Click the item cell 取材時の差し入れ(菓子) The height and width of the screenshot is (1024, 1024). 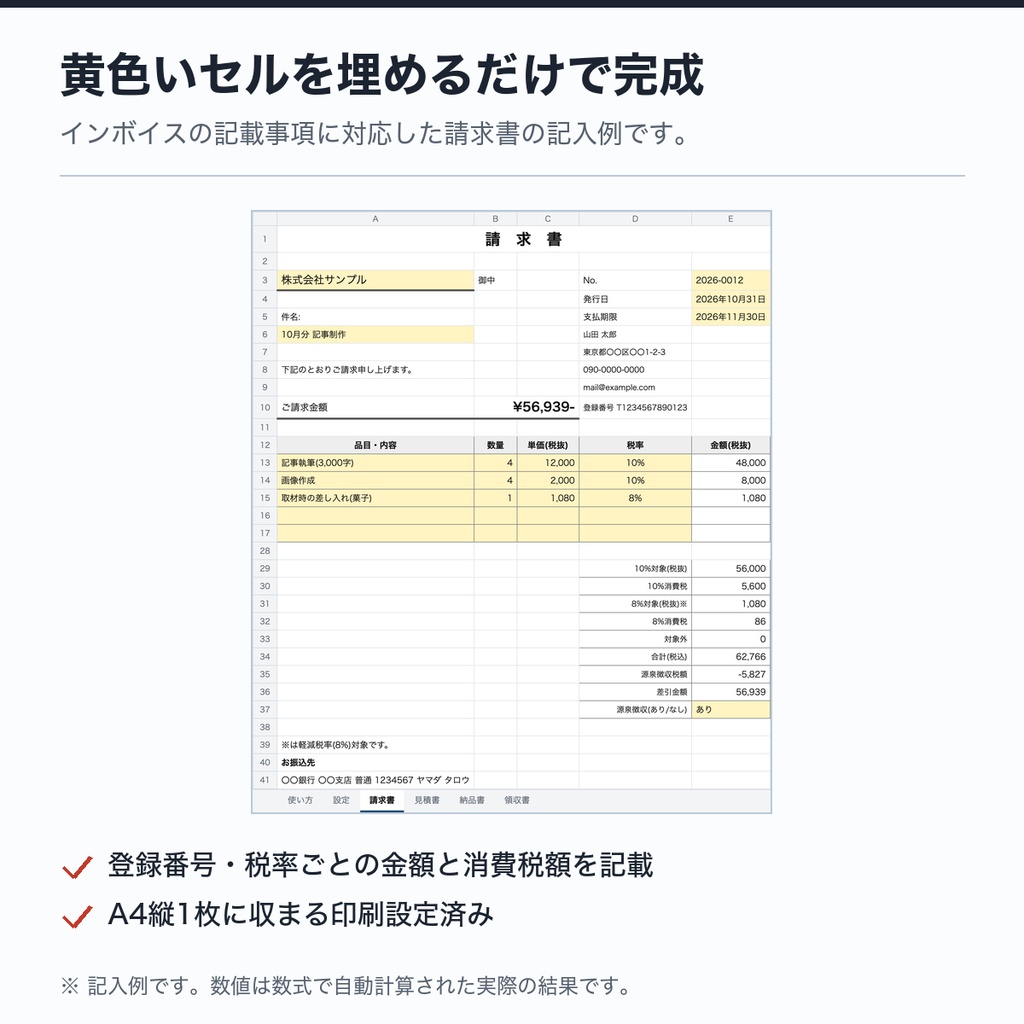coord(376,498)
